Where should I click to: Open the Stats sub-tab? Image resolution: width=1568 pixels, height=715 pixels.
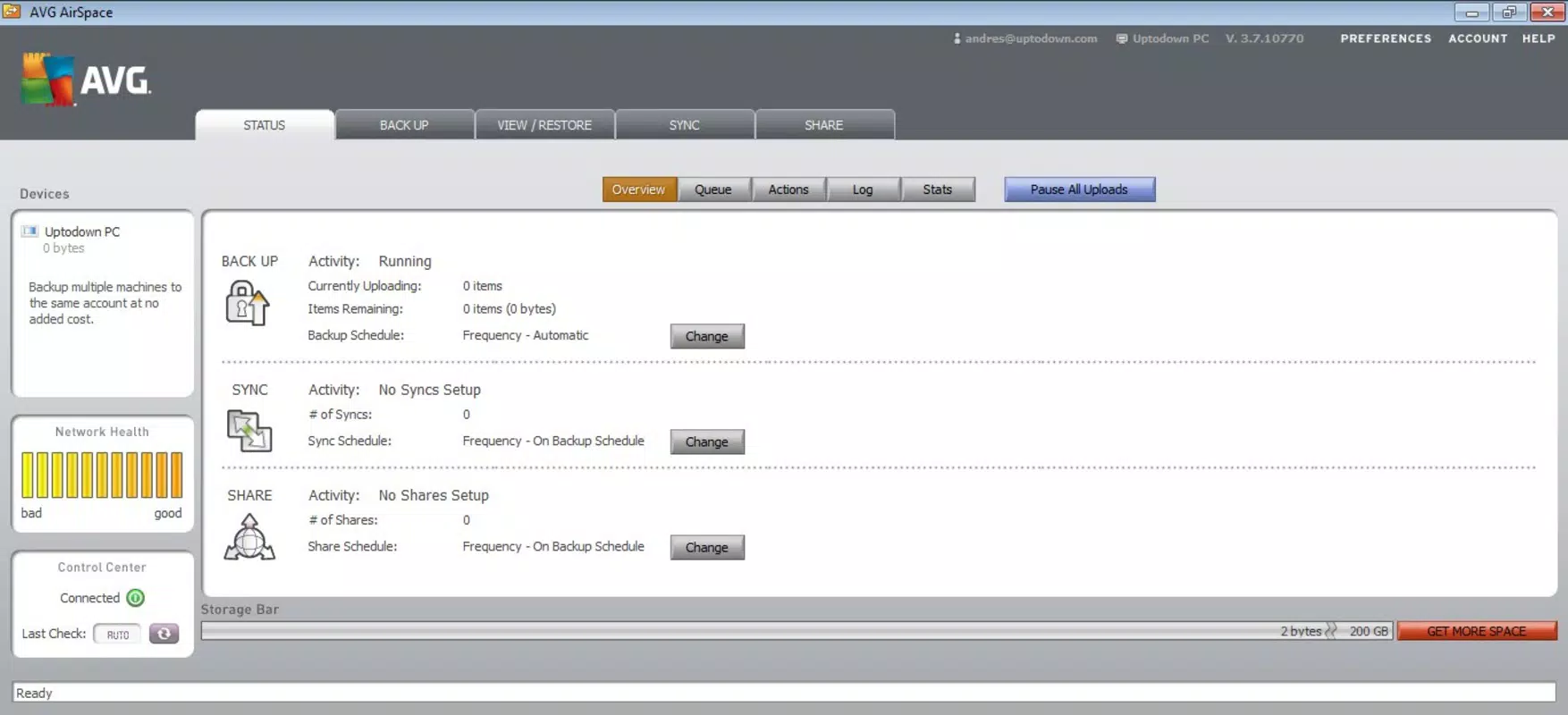click(938, 189)
